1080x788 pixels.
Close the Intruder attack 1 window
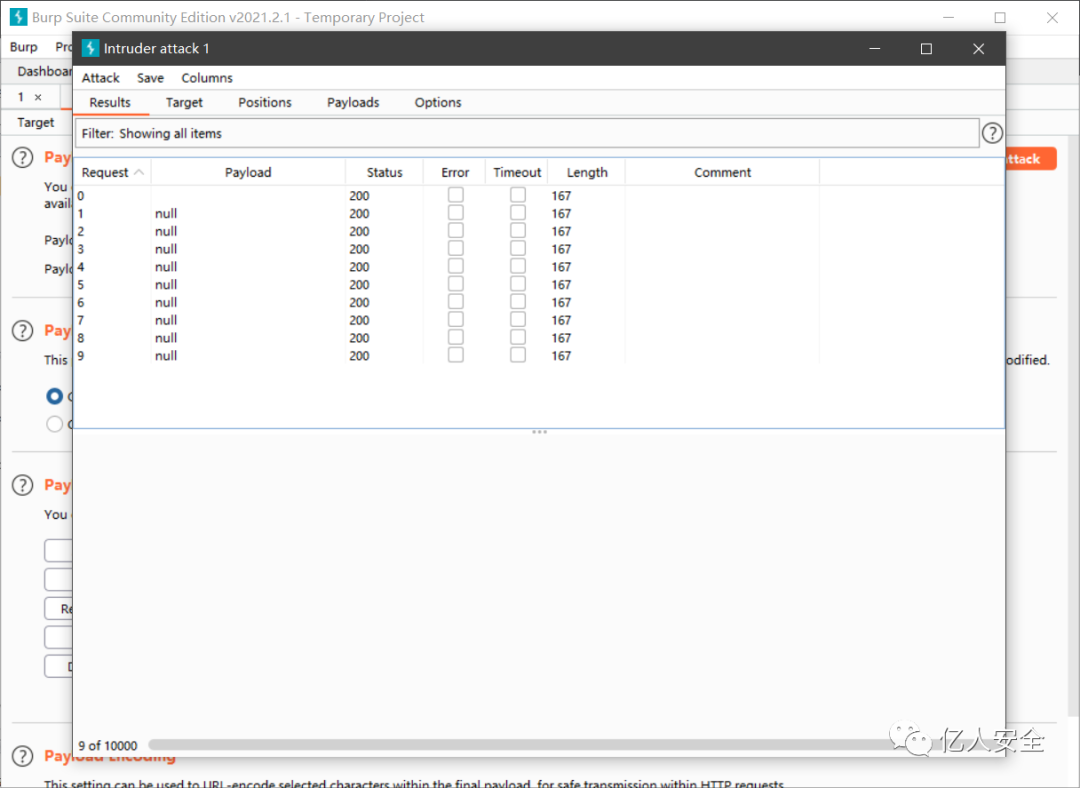pos(978,48)
